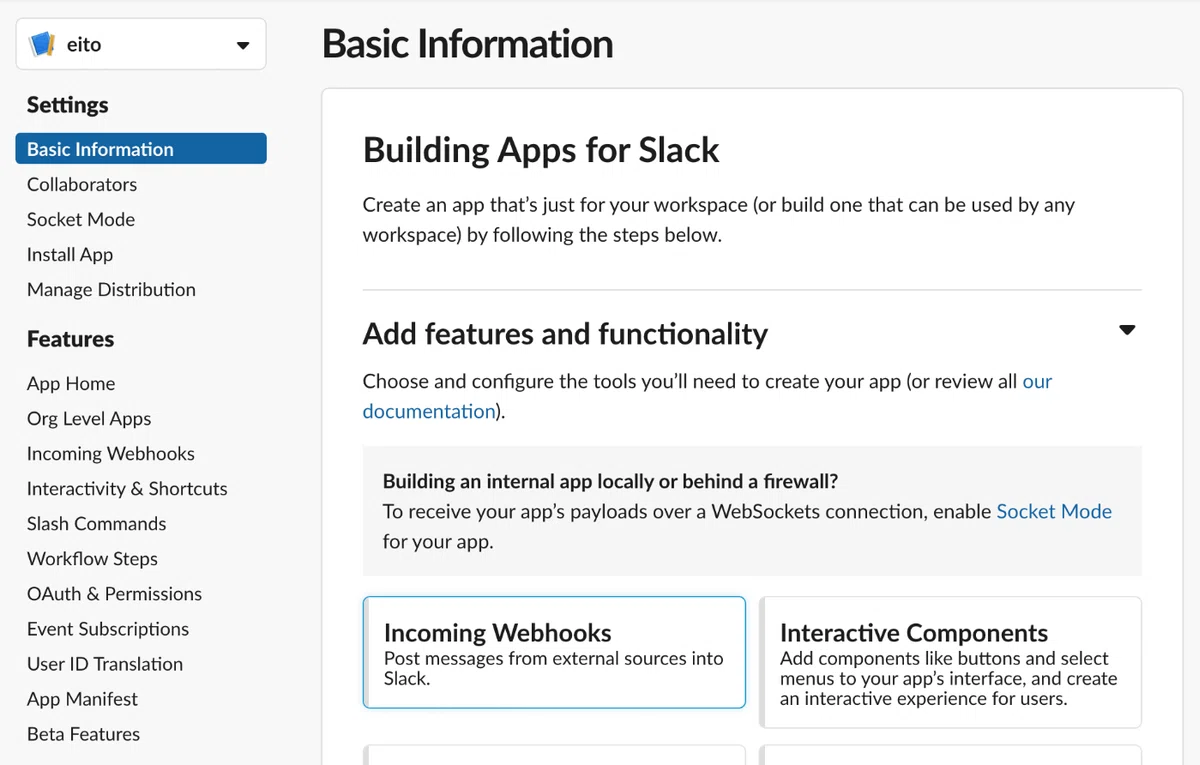Image resolution: width=1200 pixels, height=765 pixels.
Task: Go to Event Subscriptions page
Action: (108, 628)
